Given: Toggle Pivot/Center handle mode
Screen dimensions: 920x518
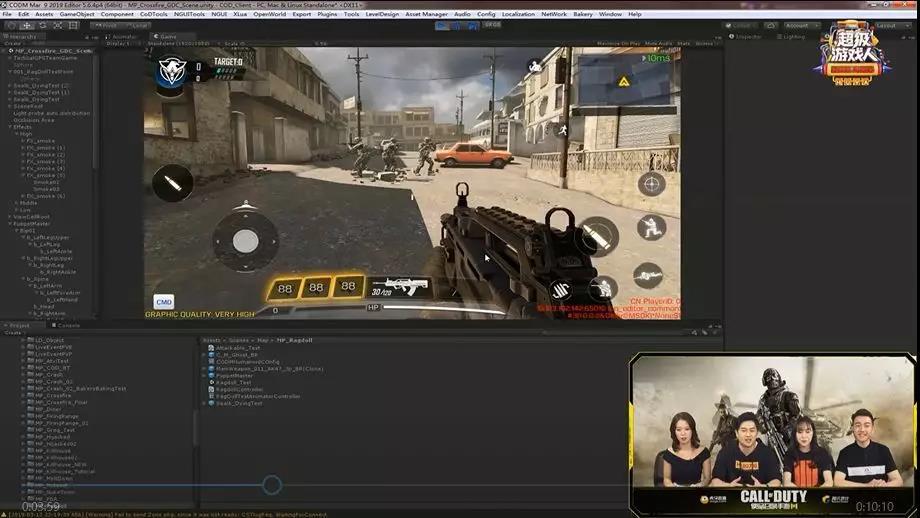Looking at the screenshot, I should (106, 25).
